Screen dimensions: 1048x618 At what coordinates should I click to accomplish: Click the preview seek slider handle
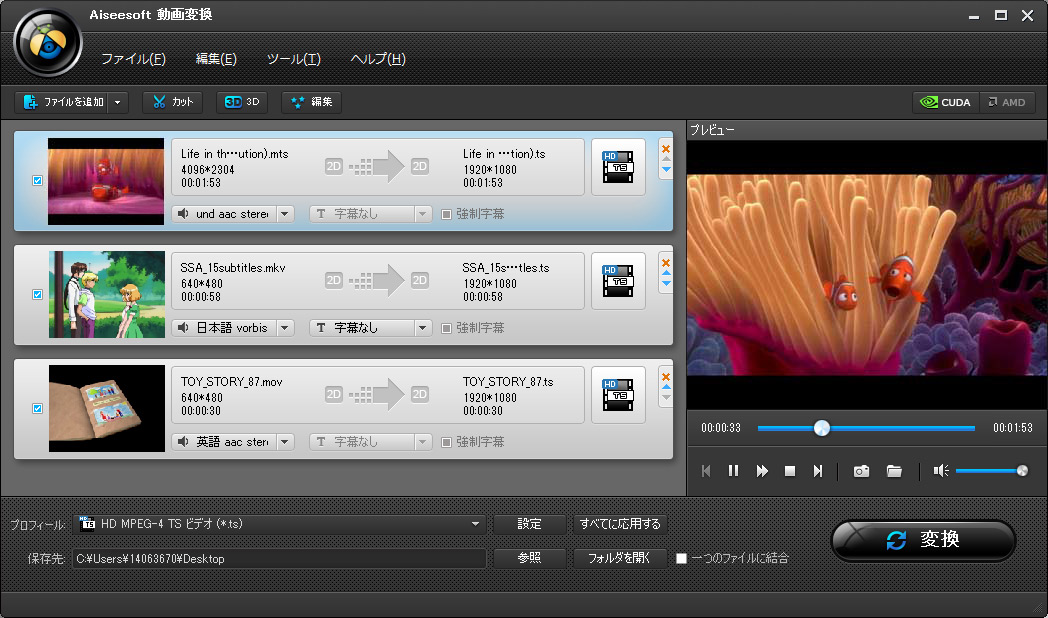pyautogui.click(x=821, y=428)
